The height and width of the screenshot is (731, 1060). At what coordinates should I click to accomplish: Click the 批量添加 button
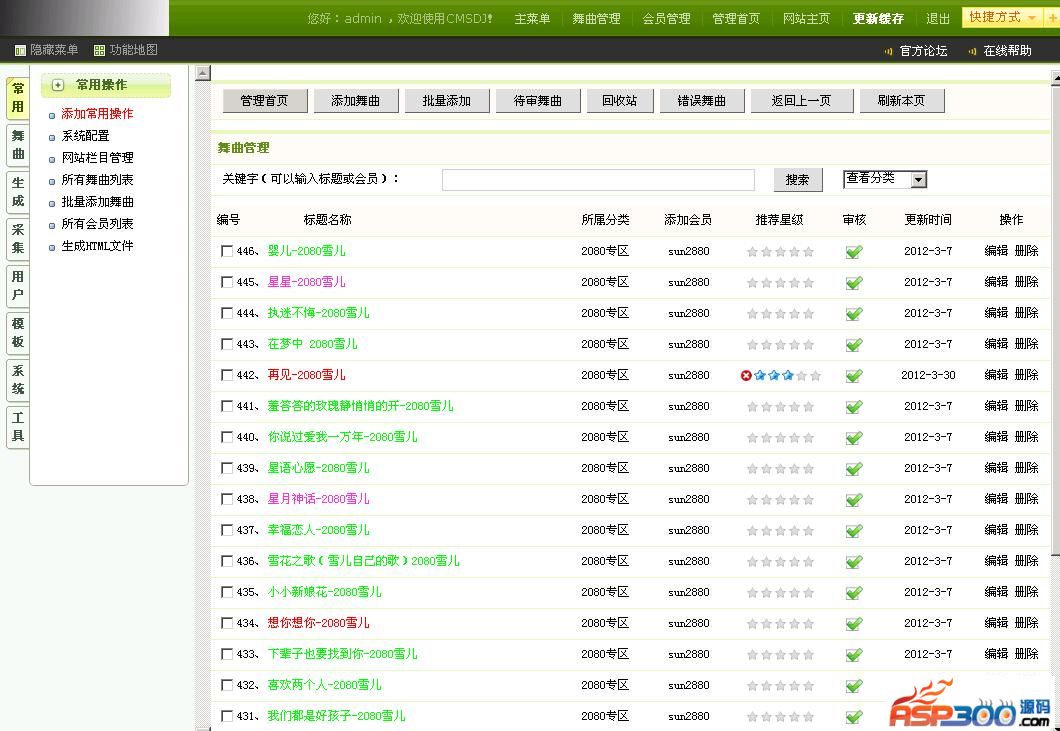(x=447, y=101)
